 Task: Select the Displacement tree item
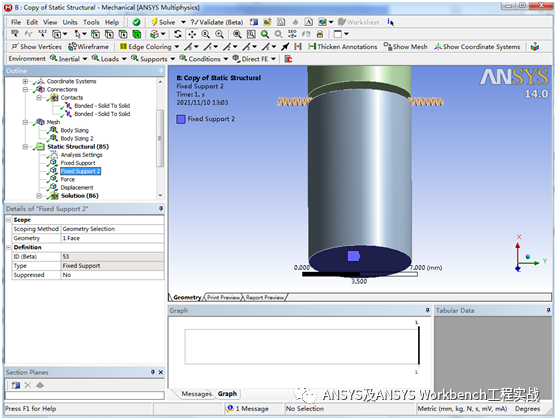point(77,188)
